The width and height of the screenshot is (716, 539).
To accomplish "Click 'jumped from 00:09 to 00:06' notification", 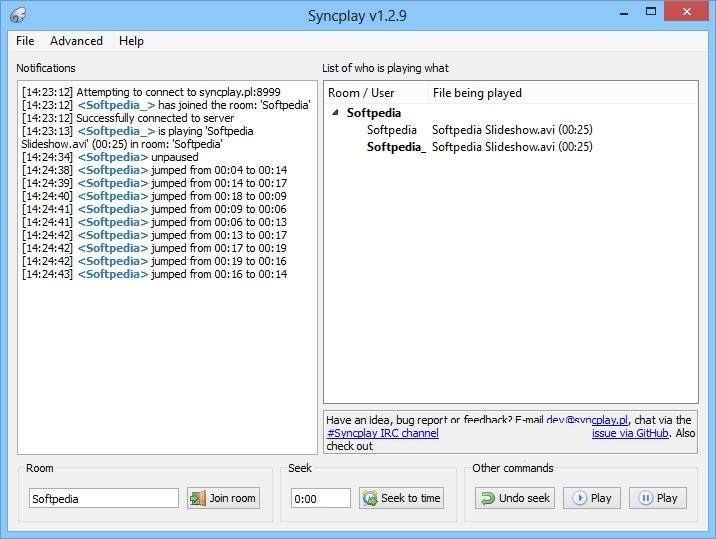I will (154, 209).
